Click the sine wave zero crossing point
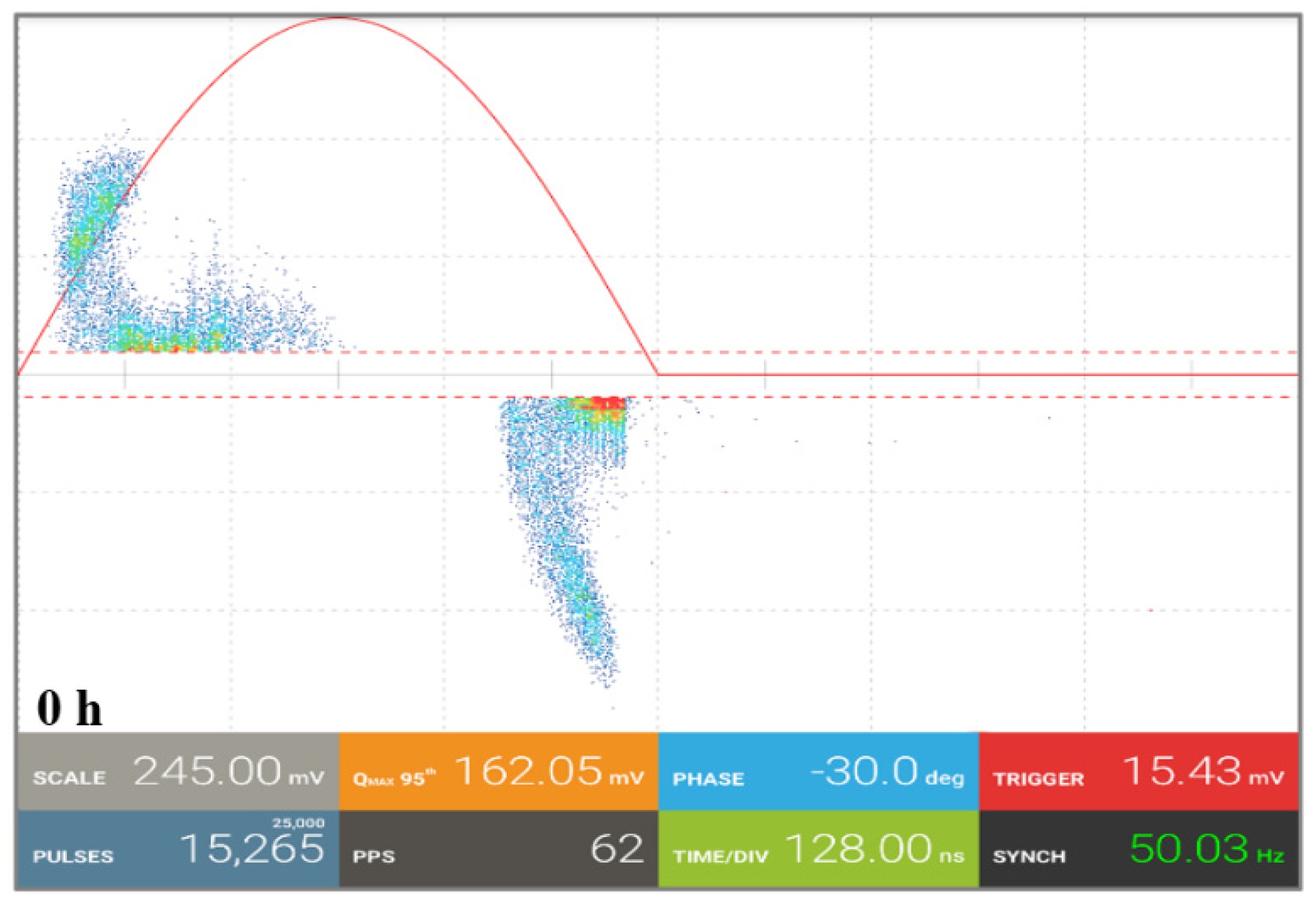This screenshot has height=904, width=1316. click(657, 374)
